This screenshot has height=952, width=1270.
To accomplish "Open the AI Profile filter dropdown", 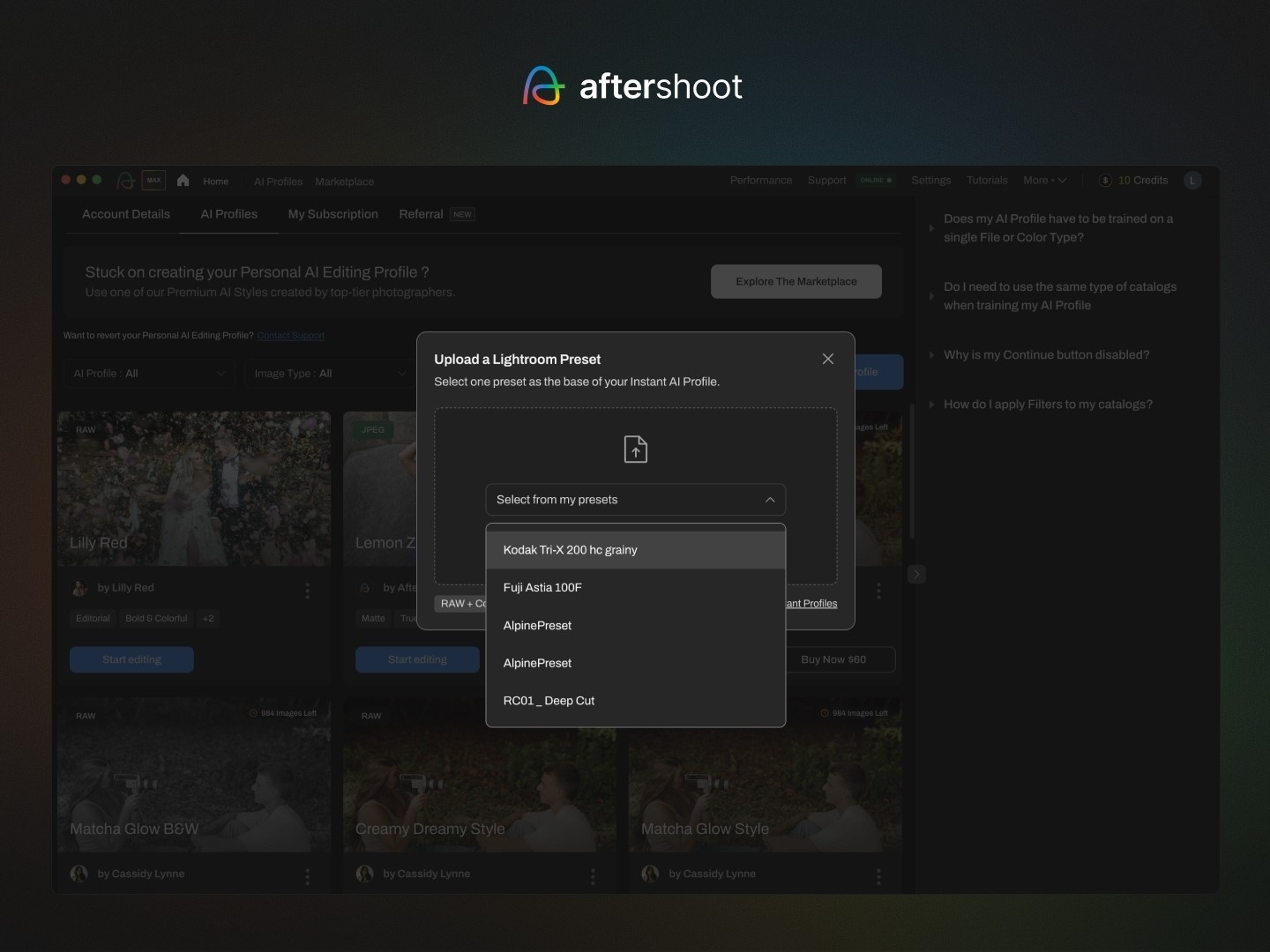I will (149, 374).
